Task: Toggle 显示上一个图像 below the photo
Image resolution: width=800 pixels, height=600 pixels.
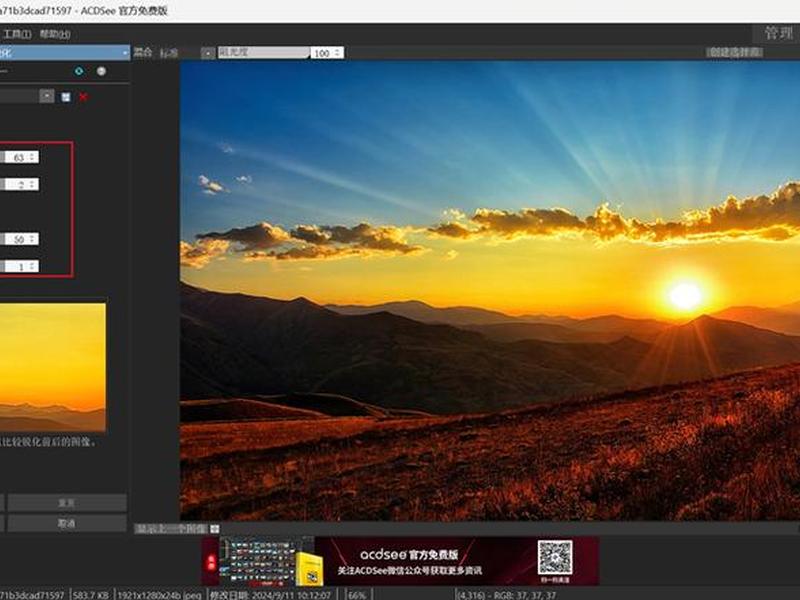Action: pyautogui.click(x=171, y=529)
